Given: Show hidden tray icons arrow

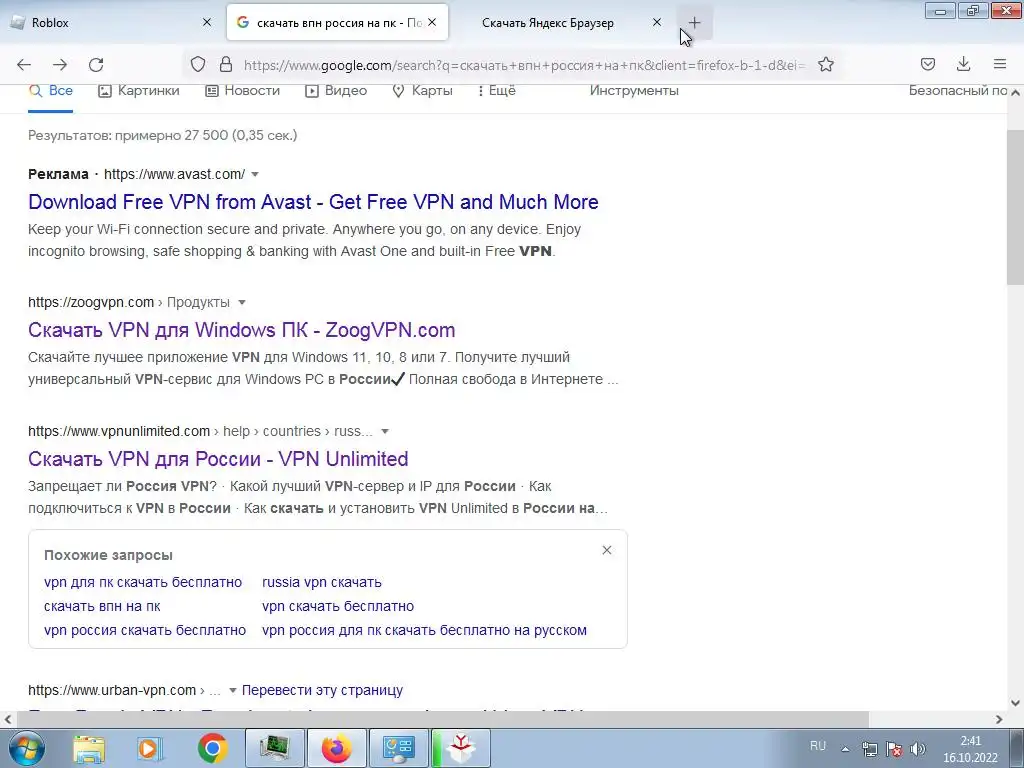Looking at the screenshot, I should pos(845,749).
